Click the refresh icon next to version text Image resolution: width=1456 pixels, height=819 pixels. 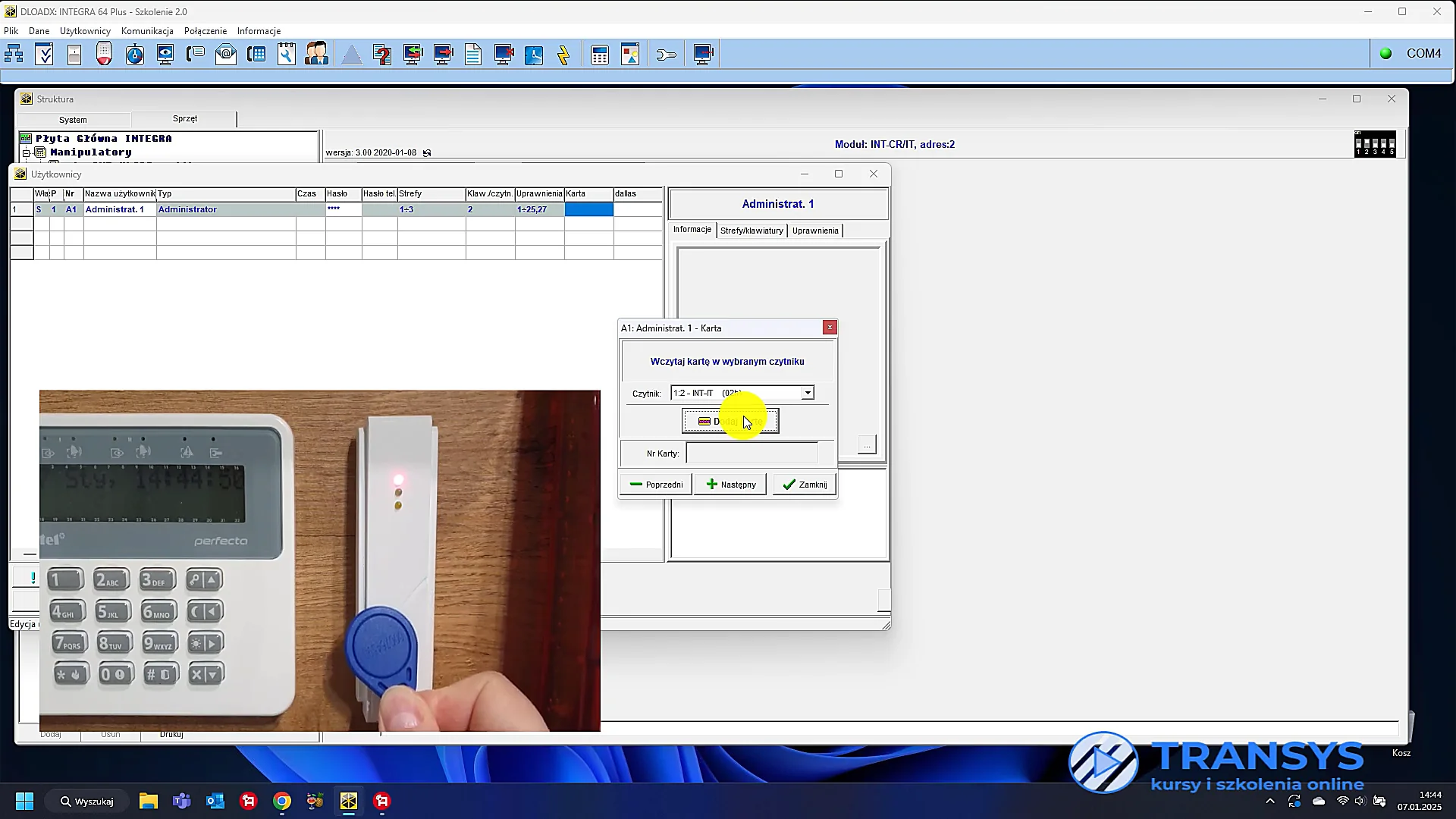(427, 153)
